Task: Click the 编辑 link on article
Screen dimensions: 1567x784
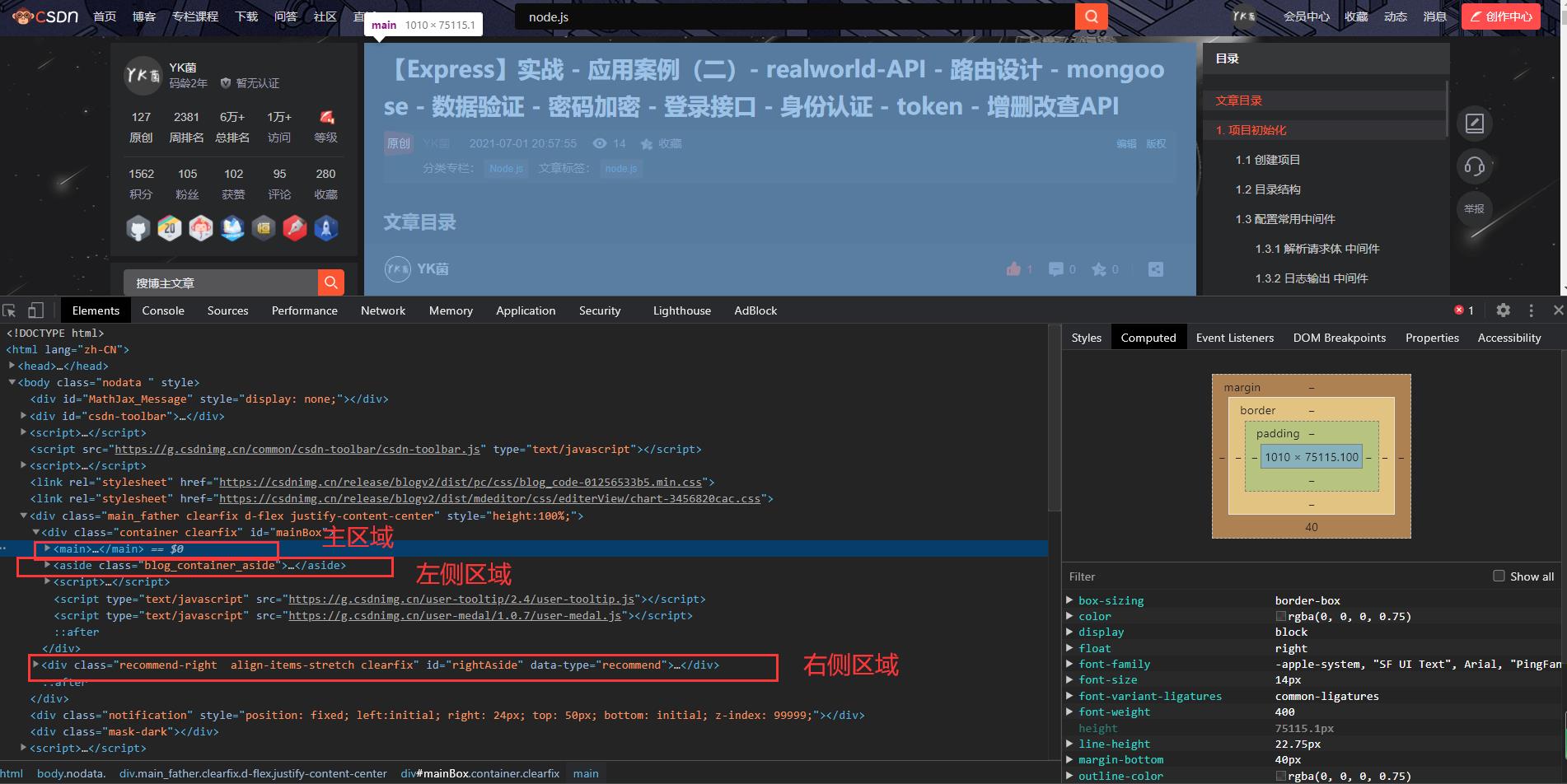Action: [x=1125, y=143]
